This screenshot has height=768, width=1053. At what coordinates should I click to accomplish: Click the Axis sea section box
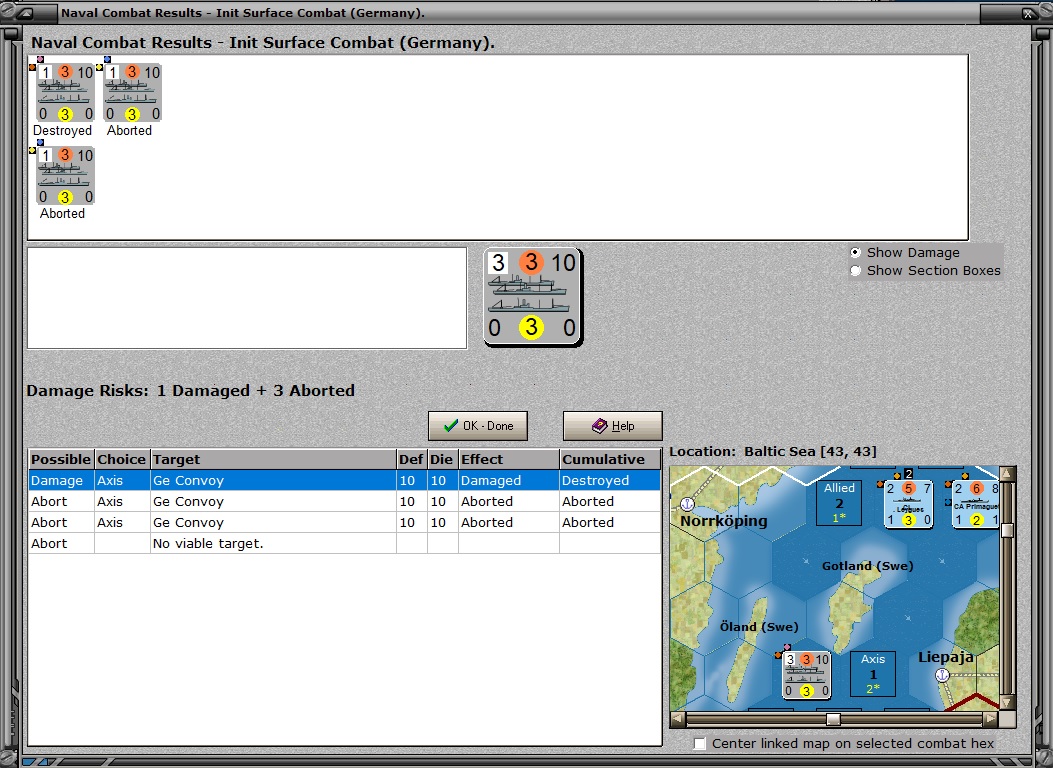[x=872, y=673]
